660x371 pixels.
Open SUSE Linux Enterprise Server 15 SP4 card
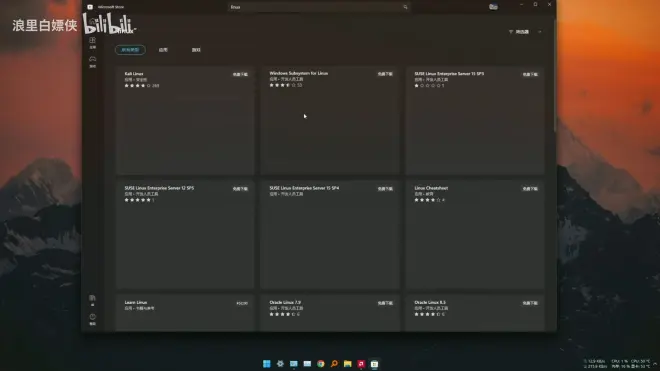tap(330, 235)
